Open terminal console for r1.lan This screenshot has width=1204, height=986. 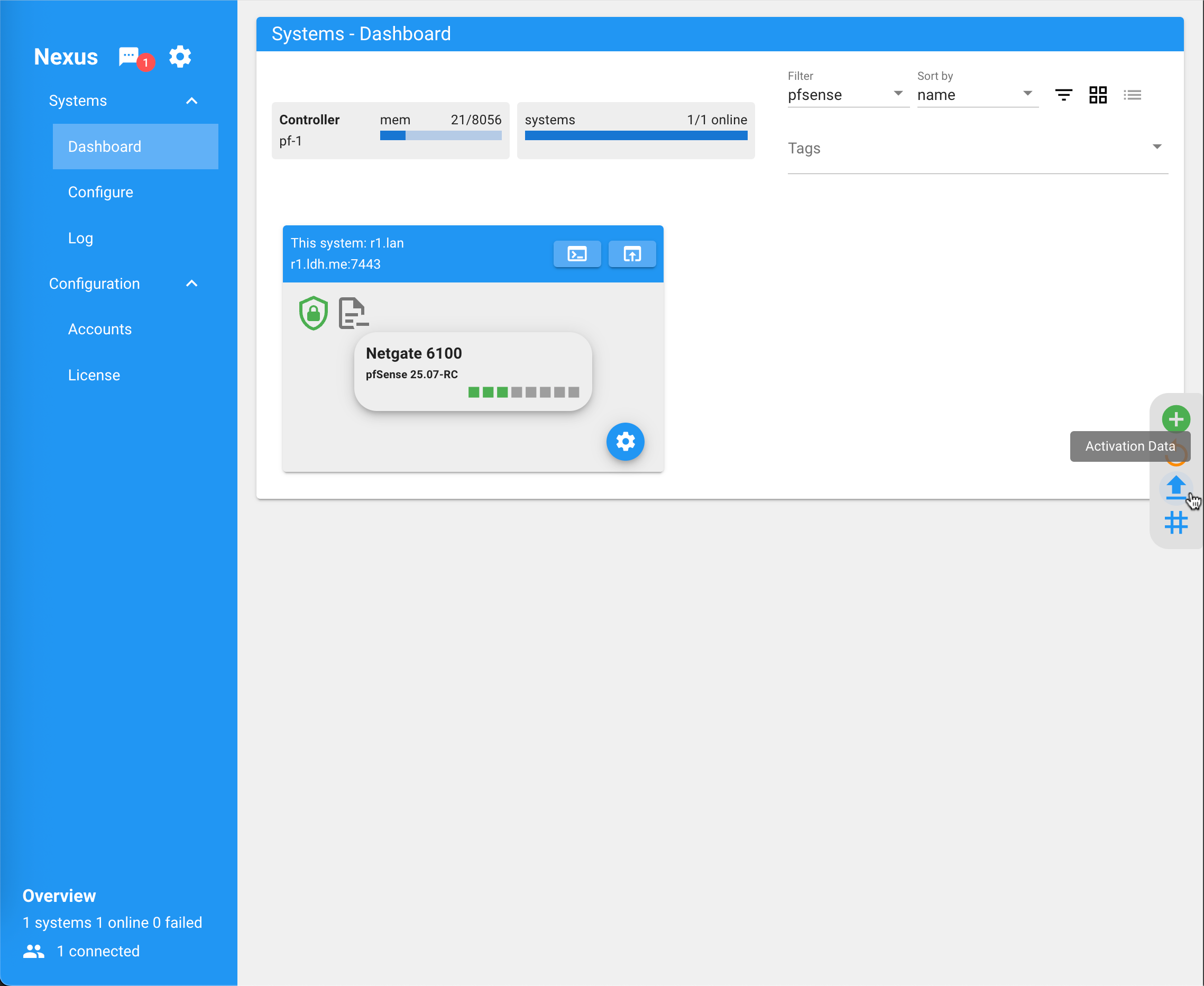tap(577, 254)
